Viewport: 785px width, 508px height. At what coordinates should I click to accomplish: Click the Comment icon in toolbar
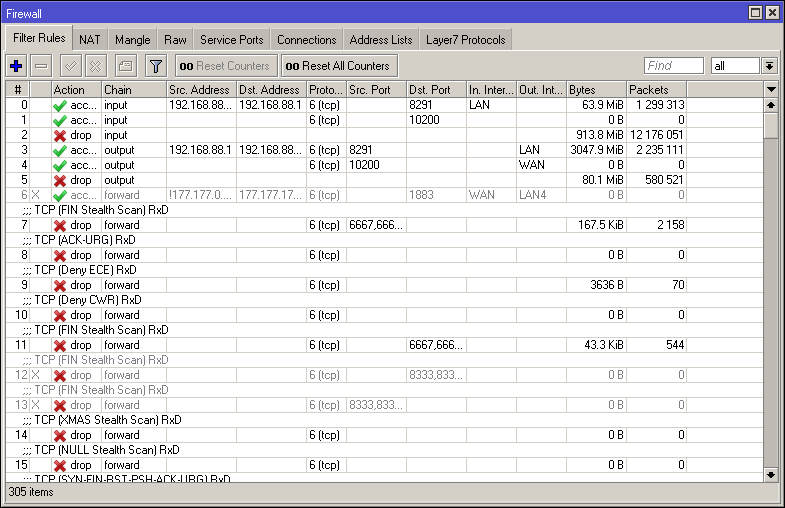coord(124,66)
